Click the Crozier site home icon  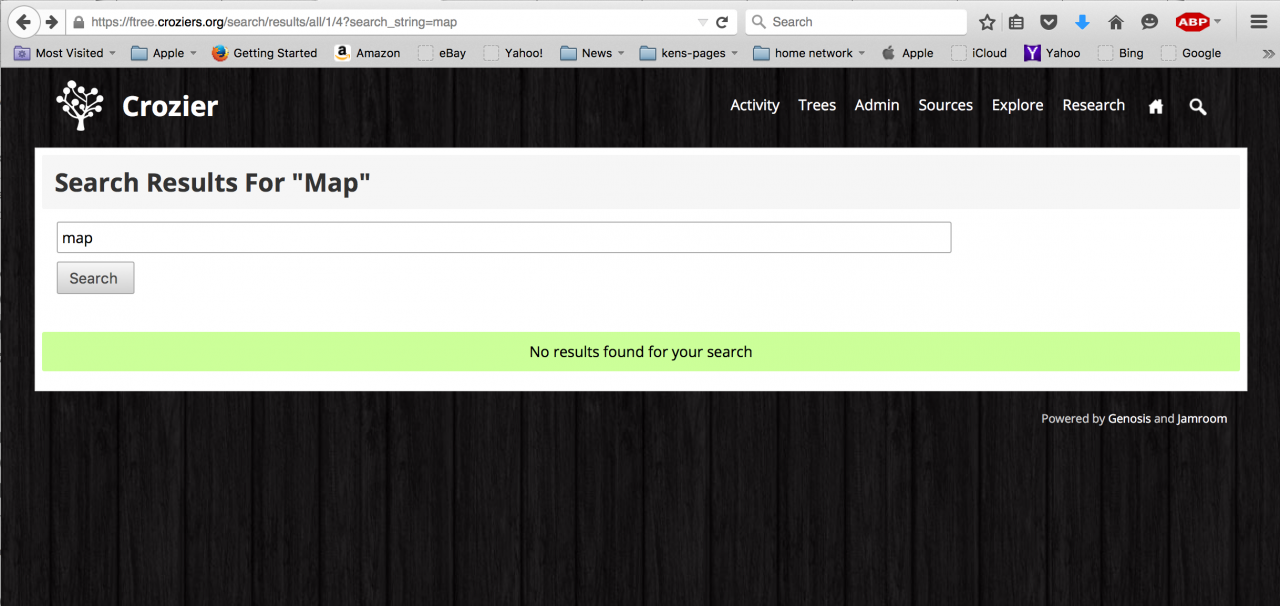click(1156, 106)
